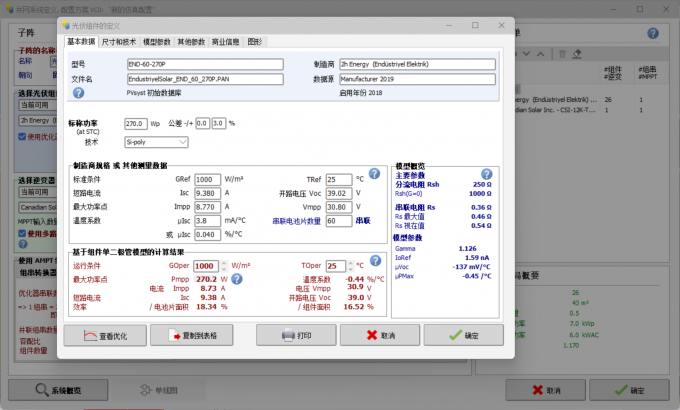The width and height of the screenshot is (680, 410).
Task: Click 单线图 button in background window
Action: [x=159, y=390]
